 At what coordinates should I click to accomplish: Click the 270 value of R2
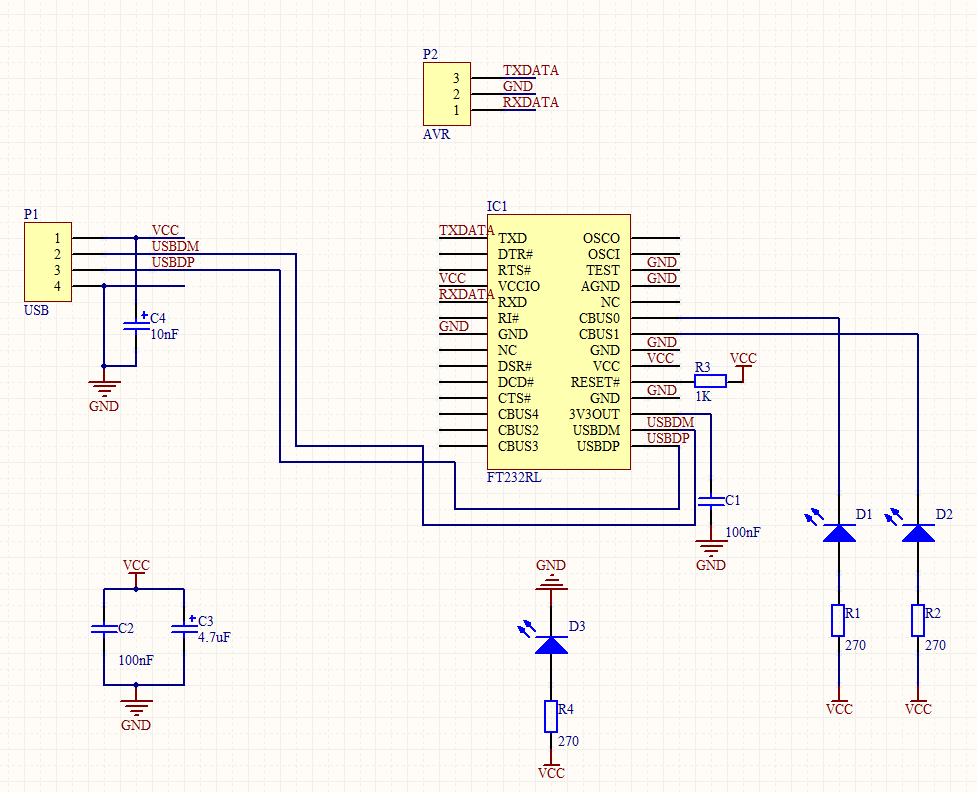pos(935,645)
